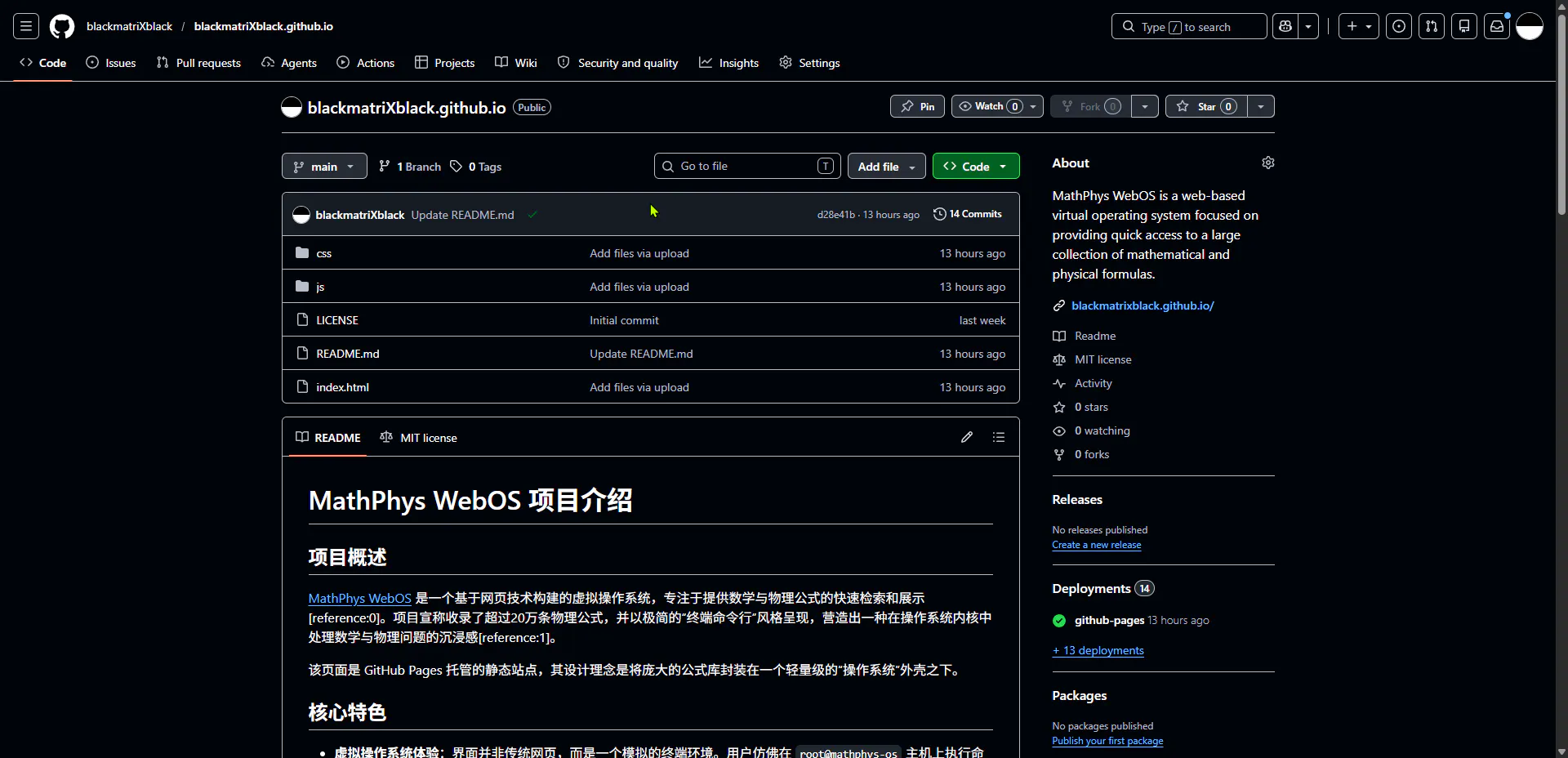Click the LICENSE file icon
The image size is (1568, 758).
(302, 319)
